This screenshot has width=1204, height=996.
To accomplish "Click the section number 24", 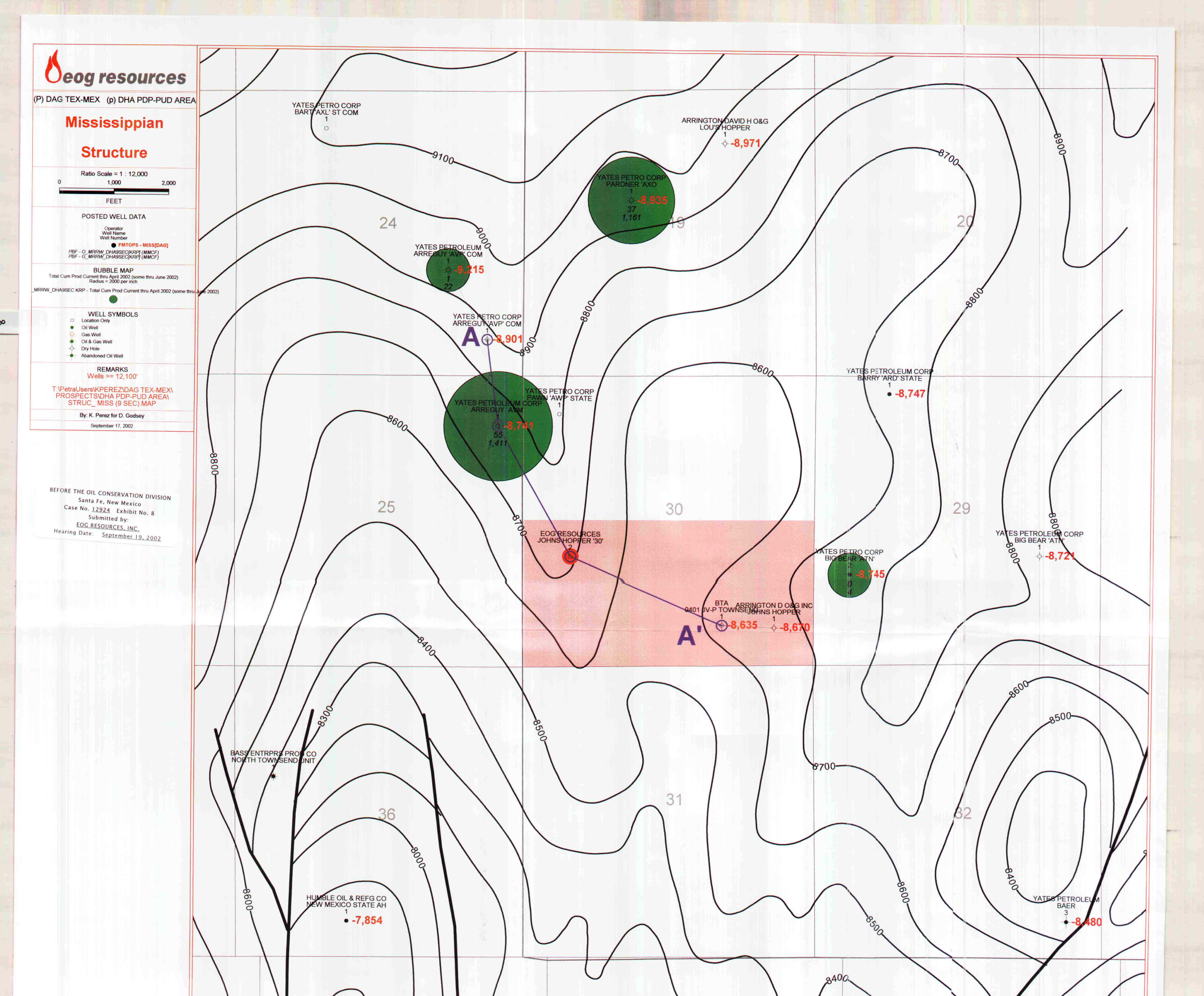I will (x=388, y=223).
